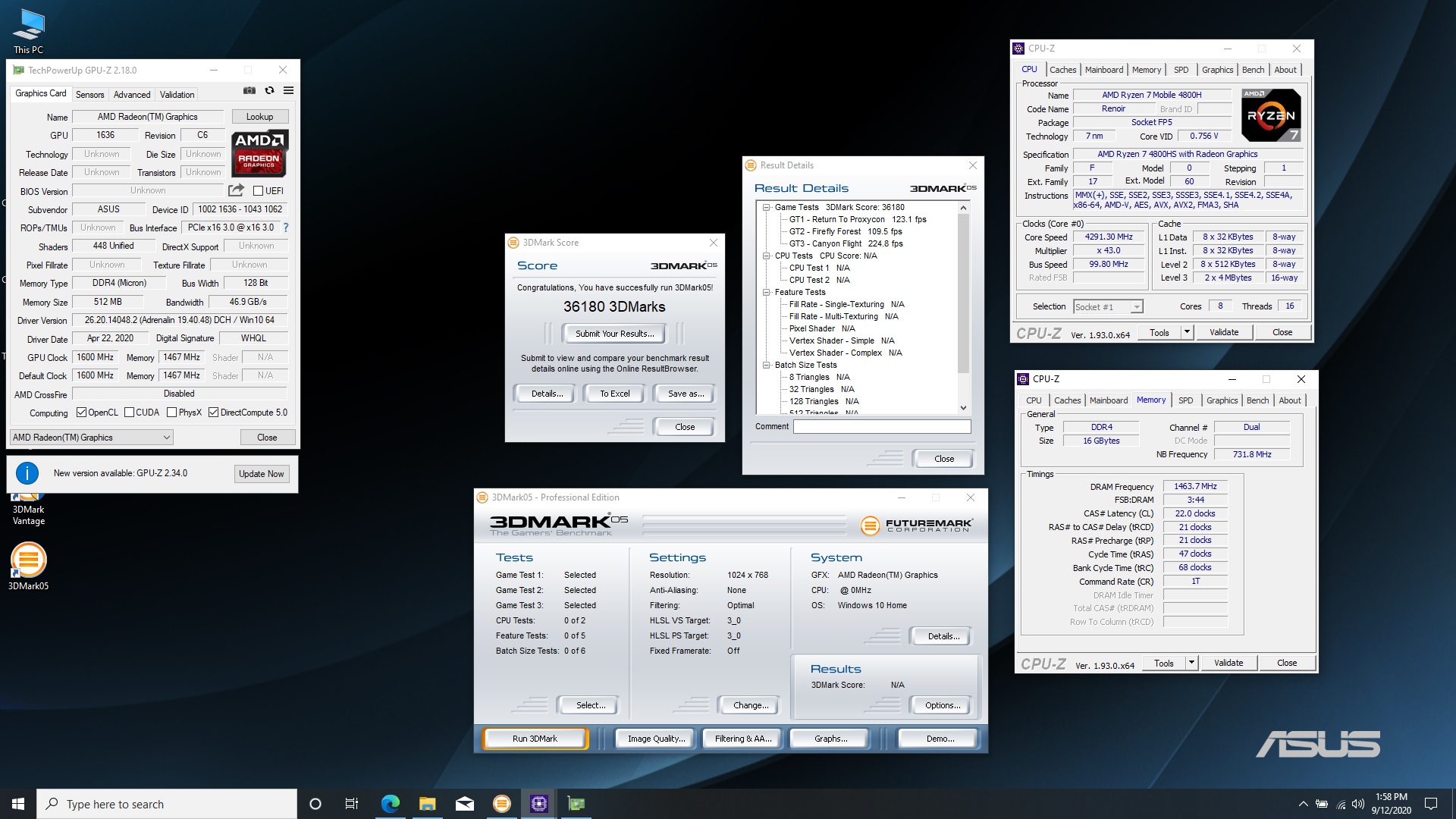Toggle DirectCompute 5.0 checkbox

pyautogui.click(x=213, y=413)
